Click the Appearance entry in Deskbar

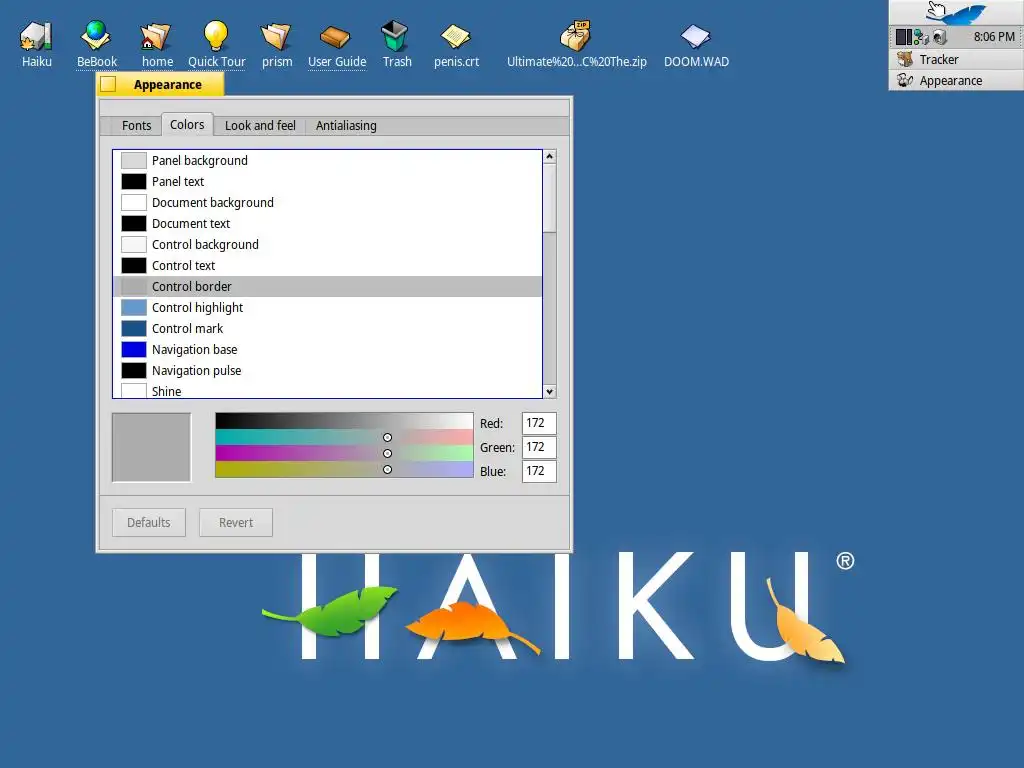click(956, 80)
